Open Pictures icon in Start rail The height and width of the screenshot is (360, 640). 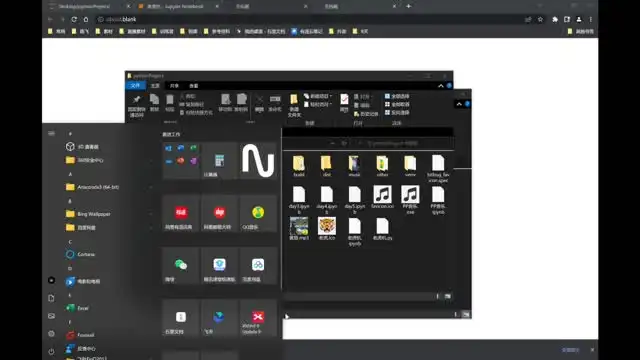[x=51, y=316]
